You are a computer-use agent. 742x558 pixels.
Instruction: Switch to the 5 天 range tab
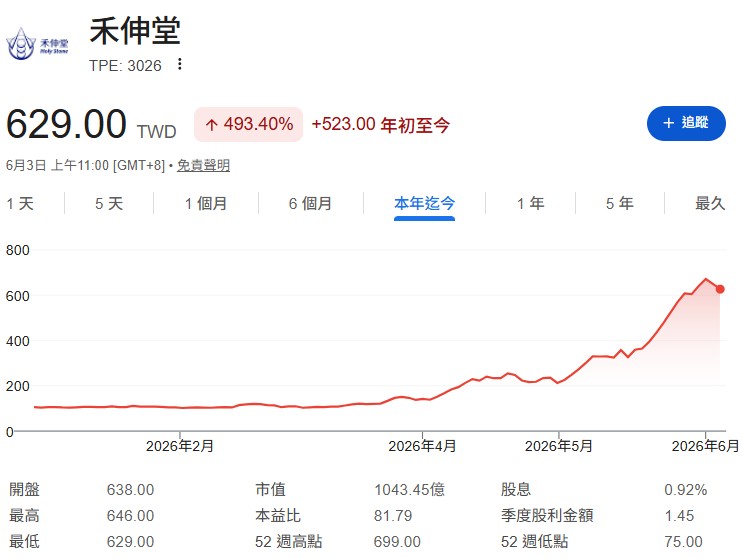pyautogui.click(x=109, y=204)
